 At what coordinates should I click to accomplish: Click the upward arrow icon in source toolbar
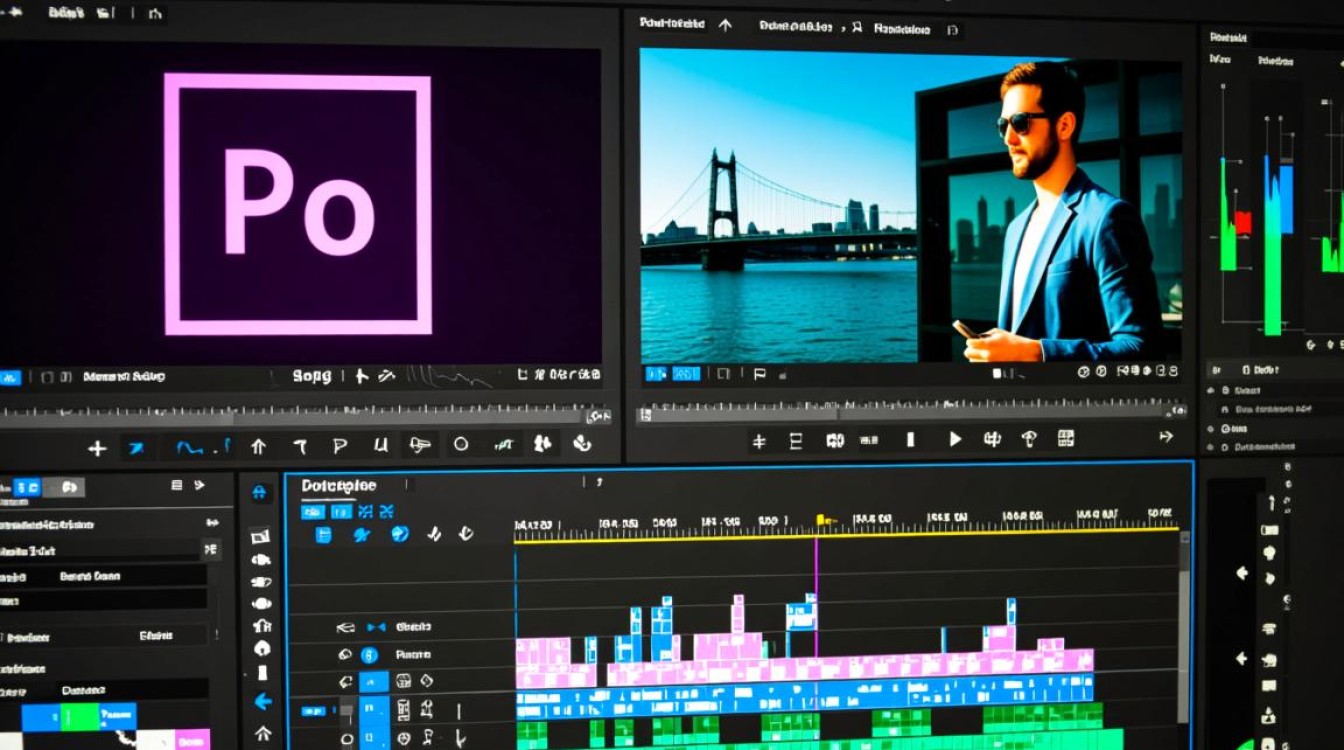258,446
